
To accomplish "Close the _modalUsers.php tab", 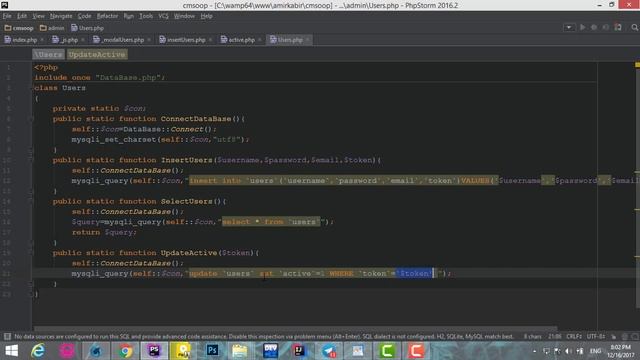I will [149, 40].
